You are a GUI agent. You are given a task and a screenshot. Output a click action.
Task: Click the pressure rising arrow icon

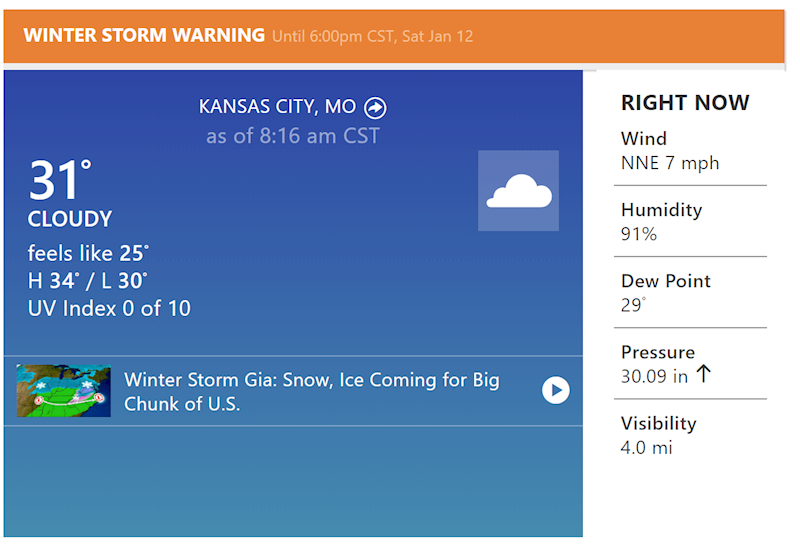pyautogui.click(x=704, y=374)
